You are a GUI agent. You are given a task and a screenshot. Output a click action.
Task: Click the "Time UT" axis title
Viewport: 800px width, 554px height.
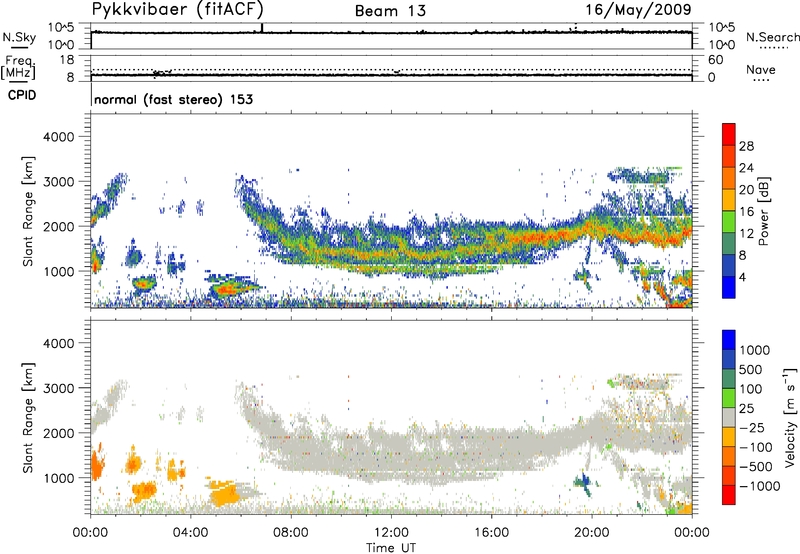tap(391, 548)
